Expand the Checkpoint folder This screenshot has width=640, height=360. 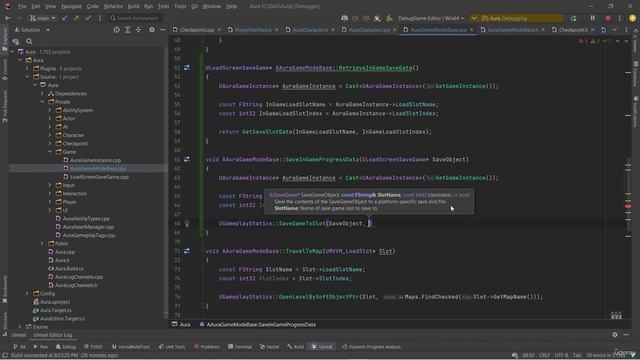pos(50,144)
